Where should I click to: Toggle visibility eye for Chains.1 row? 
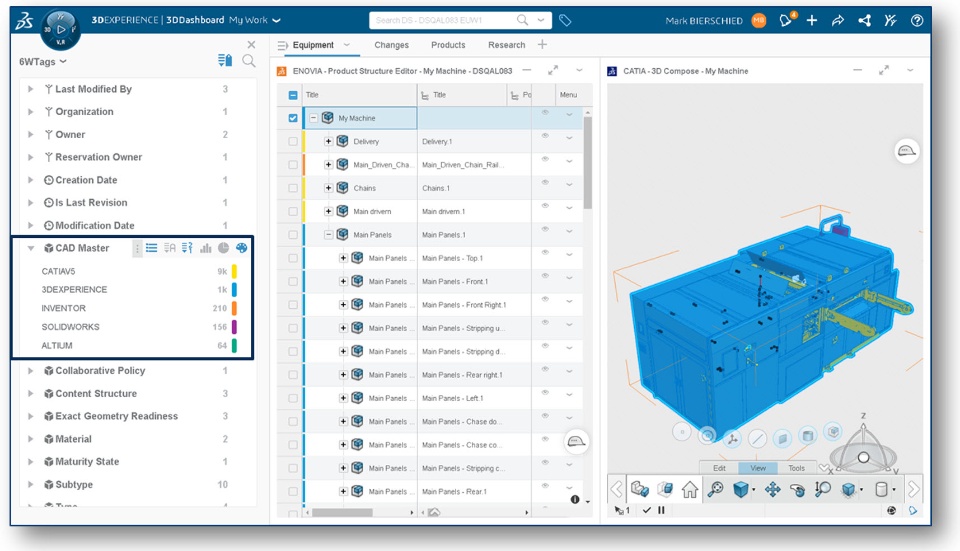click(544, 182)
